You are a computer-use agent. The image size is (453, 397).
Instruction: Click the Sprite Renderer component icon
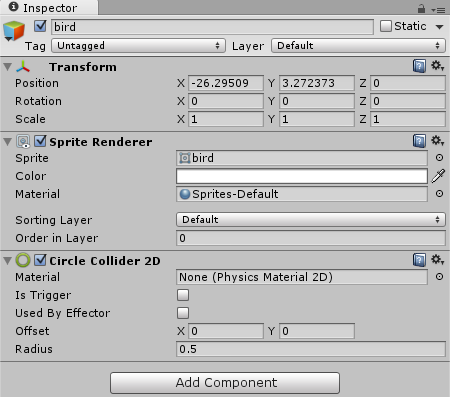[23, 142]
